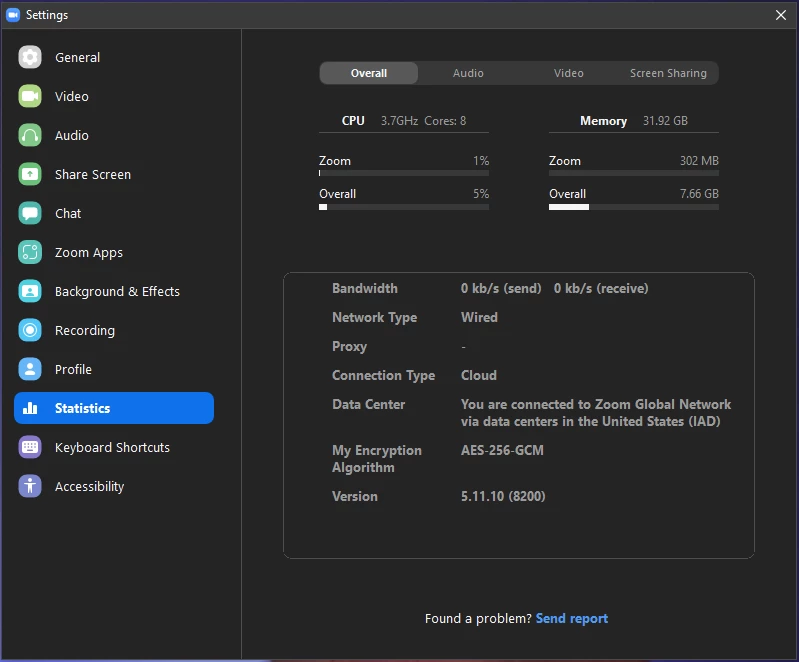Click the Overall CPU usage bar

pyautogui.click(x=404, y=207)
